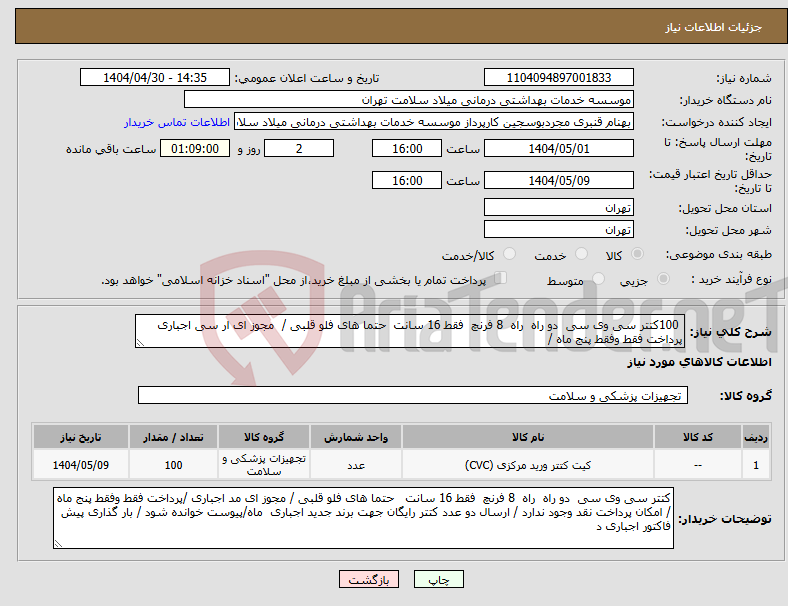Click the توضیحات خریدار text area
This screenshot has width=788, height=606.
[x=363, y=518]
